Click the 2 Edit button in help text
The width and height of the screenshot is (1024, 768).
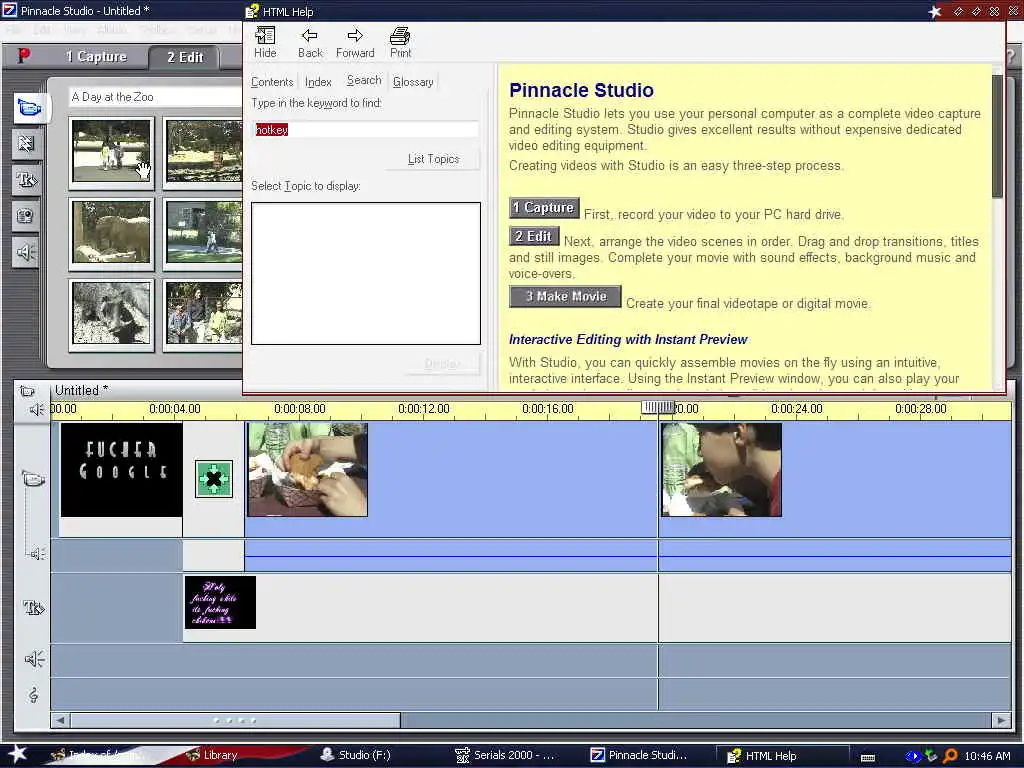pyautogui.click(x=534, y=236)
